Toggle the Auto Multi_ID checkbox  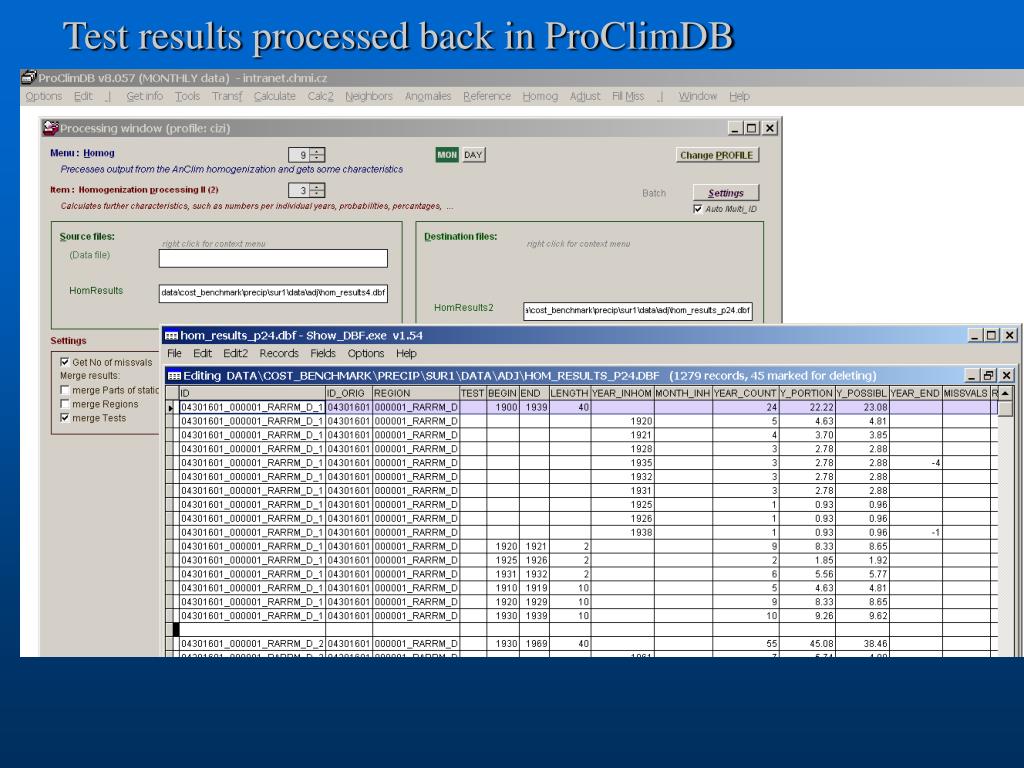coord(697,209)
